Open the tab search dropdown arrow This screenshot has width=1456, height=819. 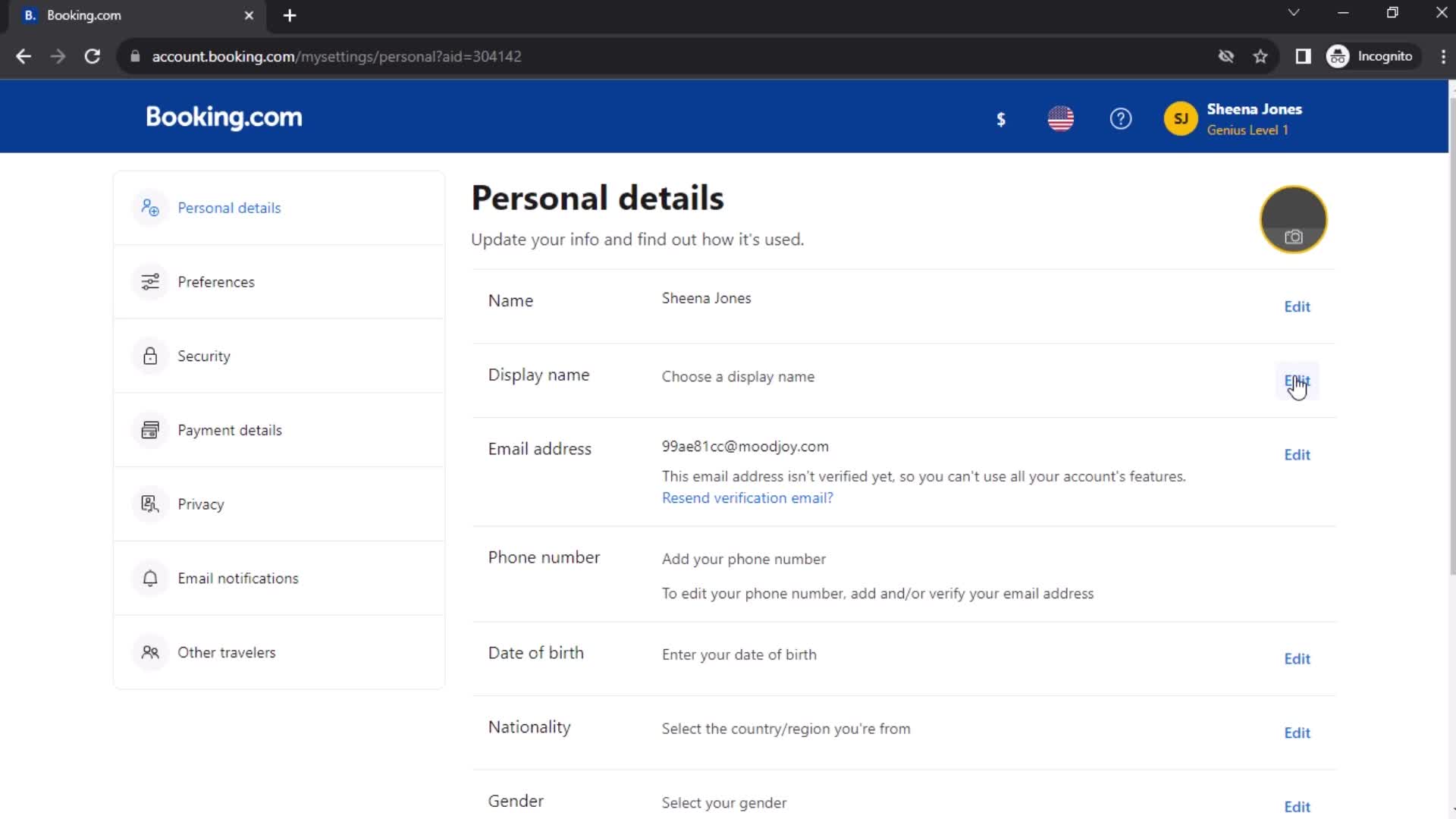pos(1294,13)
